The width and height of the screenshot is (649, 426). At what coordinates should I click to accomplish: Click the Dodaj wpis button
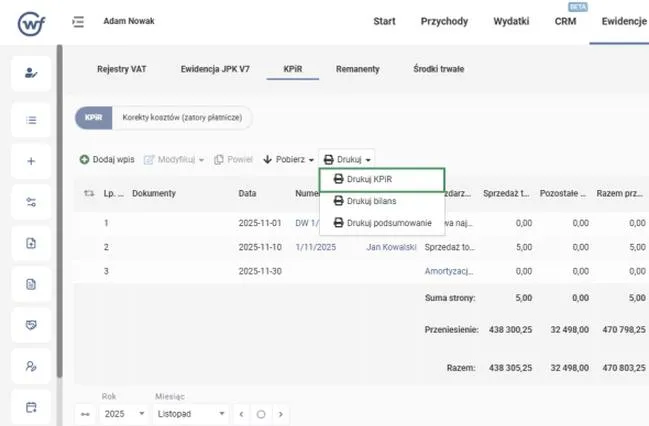107,159
